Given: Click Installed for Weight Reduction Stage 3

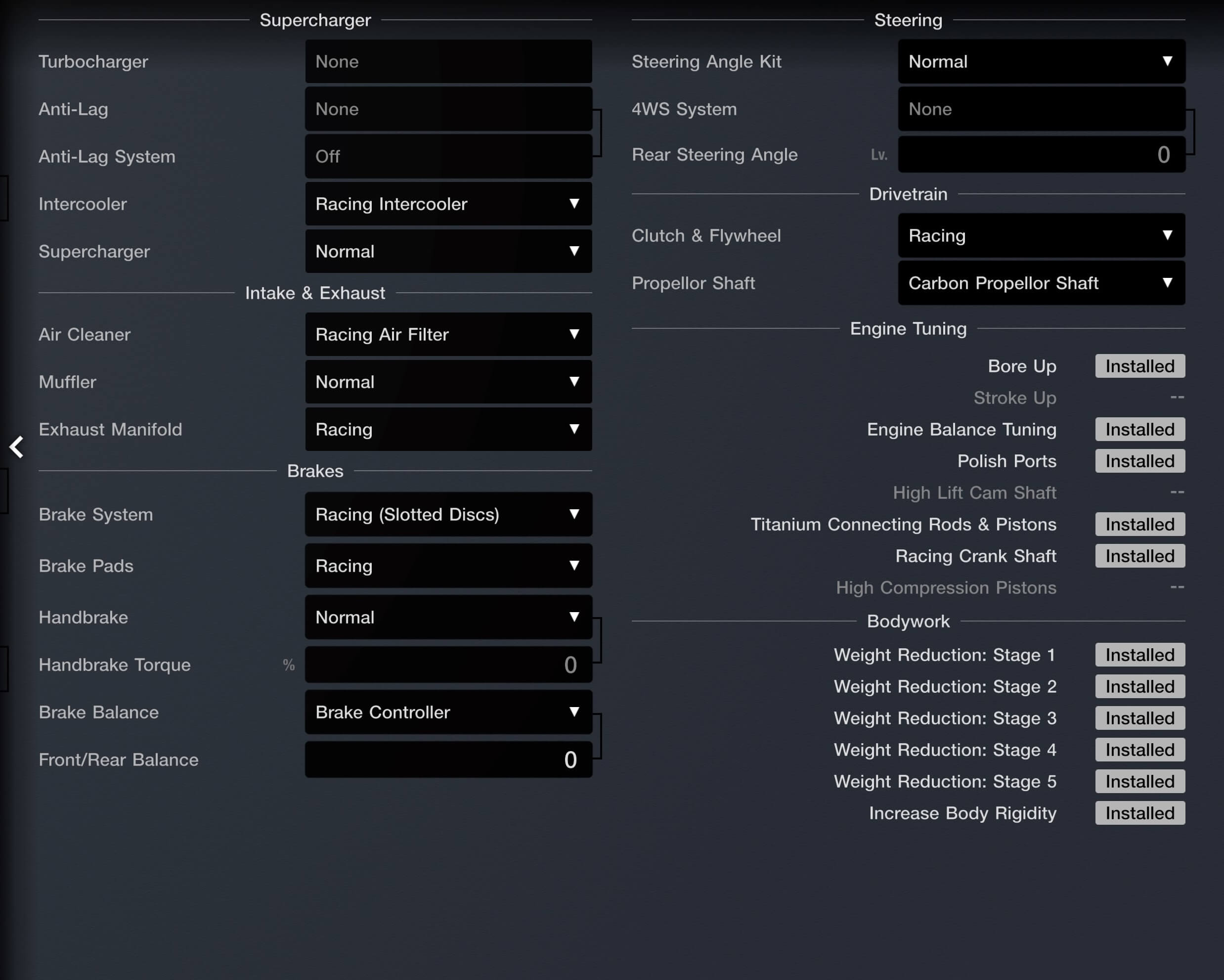Looking at the screenshot, I should (x=1139, y=718).
